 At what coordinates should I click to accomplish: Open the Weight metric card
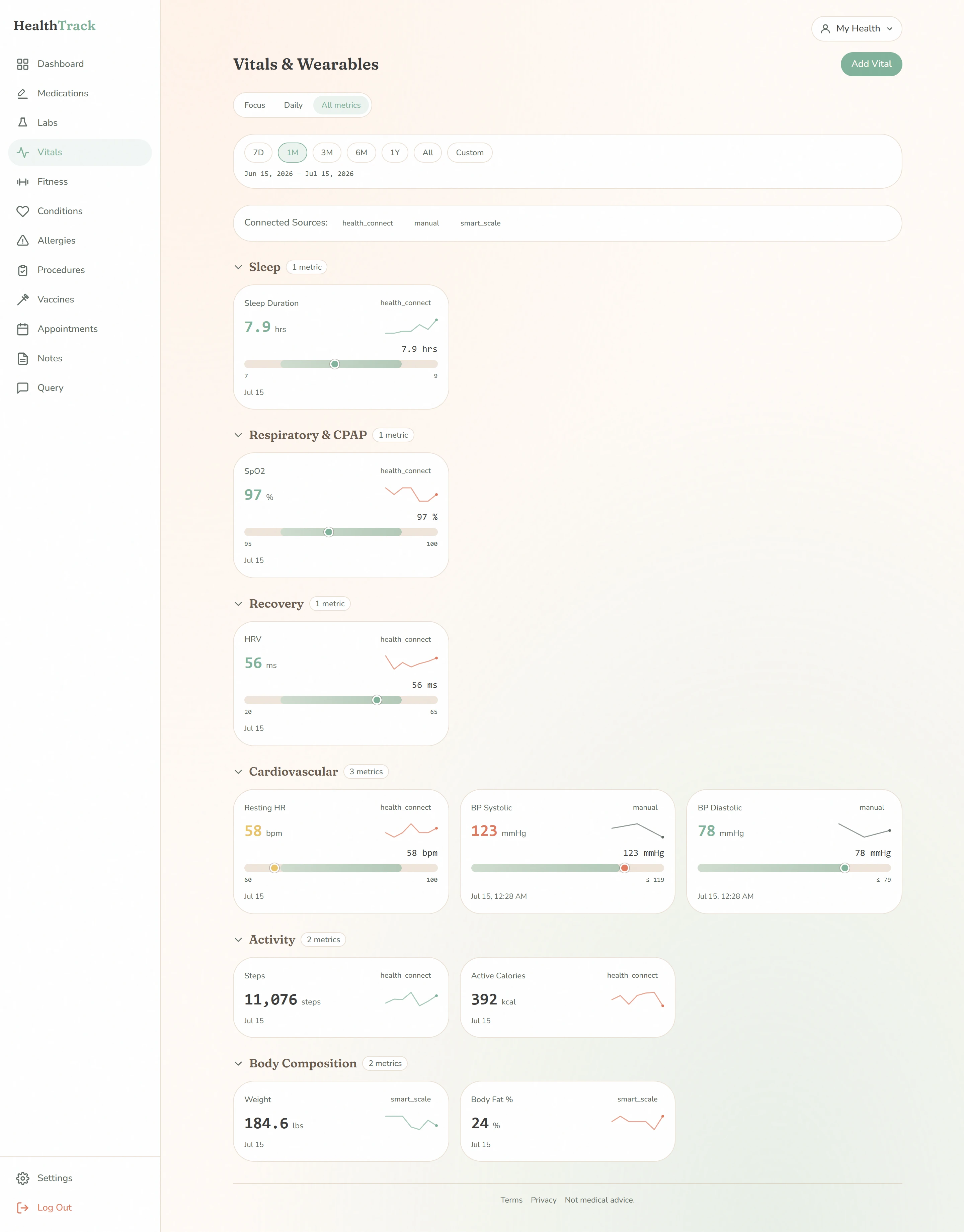341,1121
